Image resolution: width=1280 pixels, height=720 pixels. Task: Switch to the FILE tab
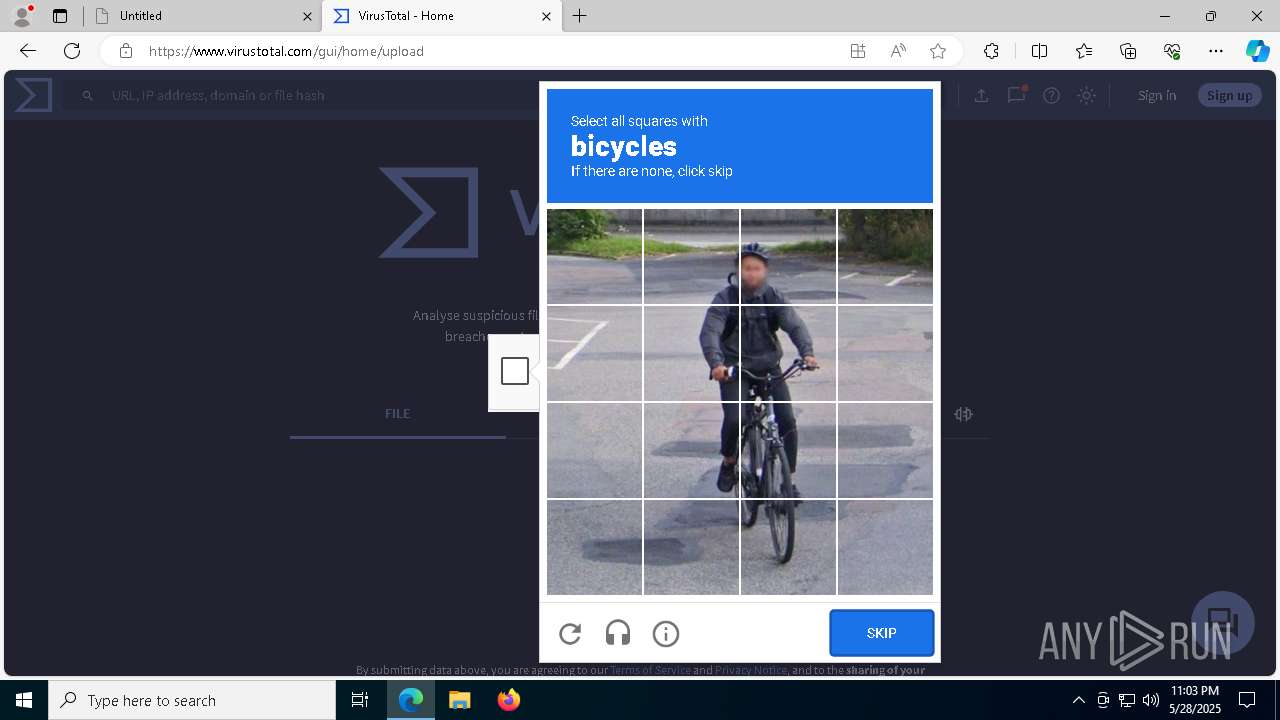[398, 413]
